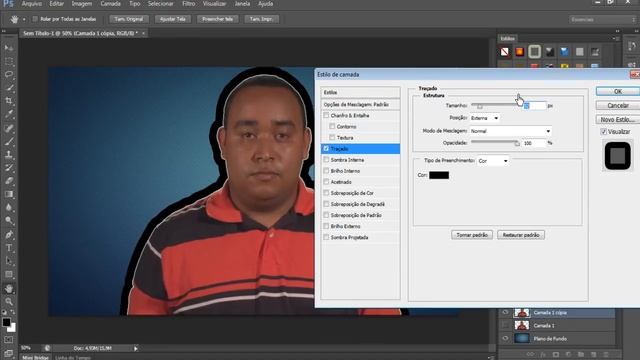
Task: Open the Filtro menu
Action: (x=188, y=4)
